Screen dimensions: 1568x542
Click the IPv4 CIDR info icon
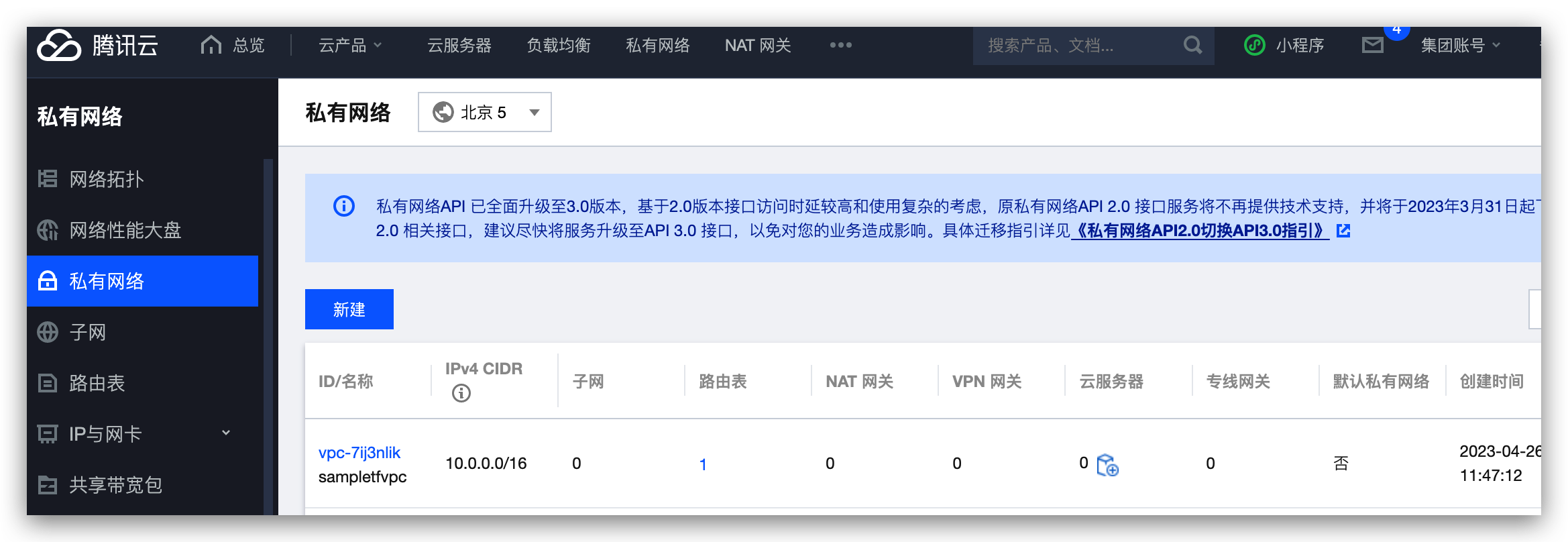pos(461,393)
